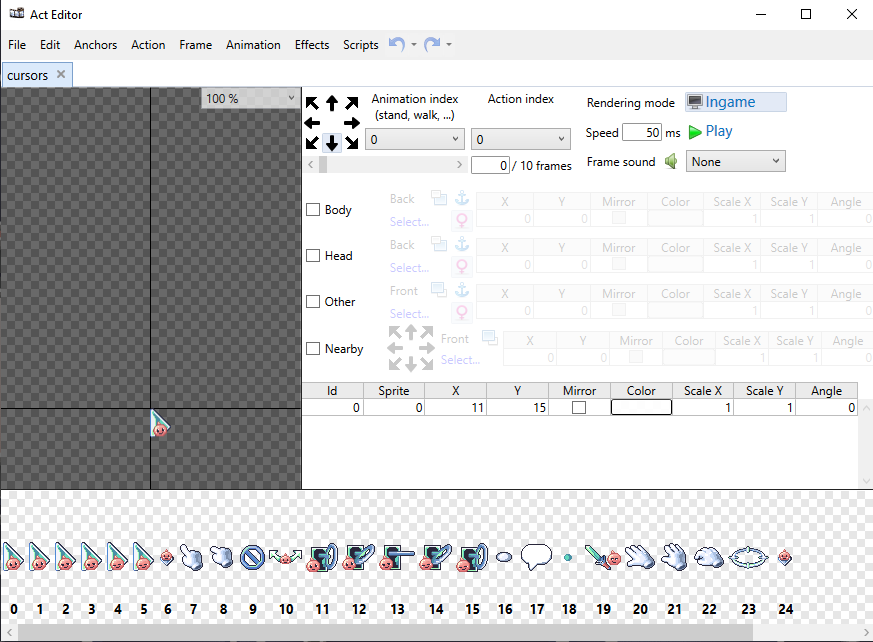Open the 100 % zoom dropdown
873x642 pixels.
click(x=250, y=99)
